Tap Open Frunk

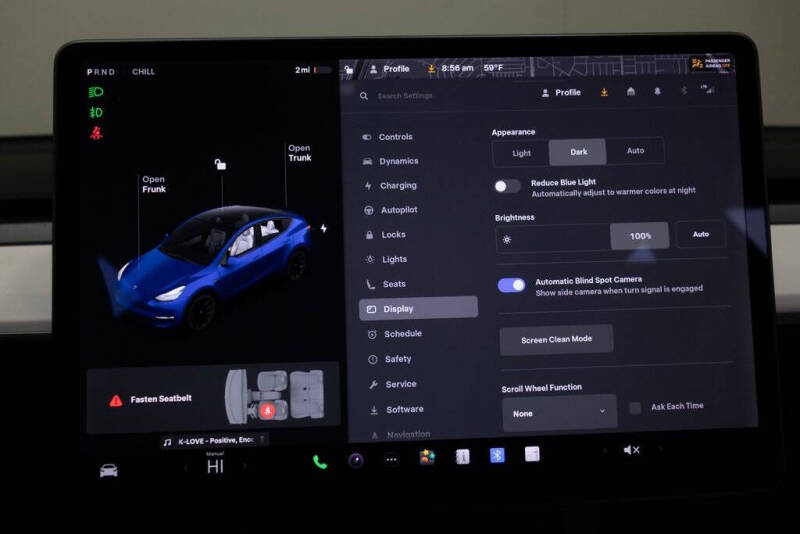click(154, 184)
